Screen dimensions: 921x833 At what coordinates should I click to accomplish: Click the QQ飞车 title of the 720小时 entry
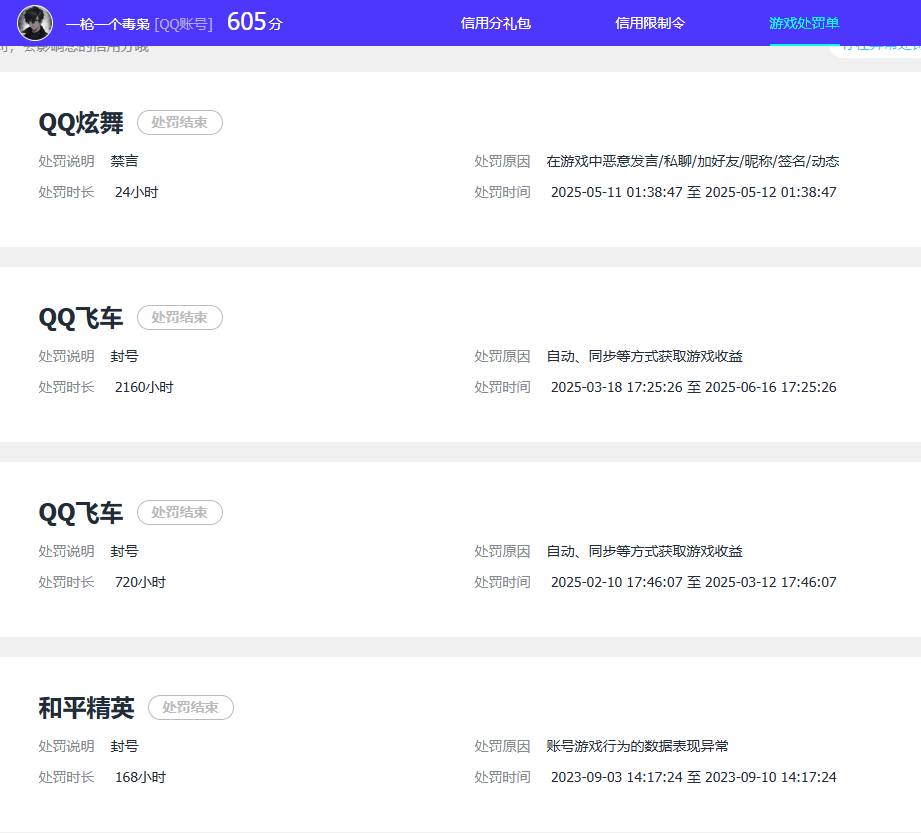[x=81, y=513]
